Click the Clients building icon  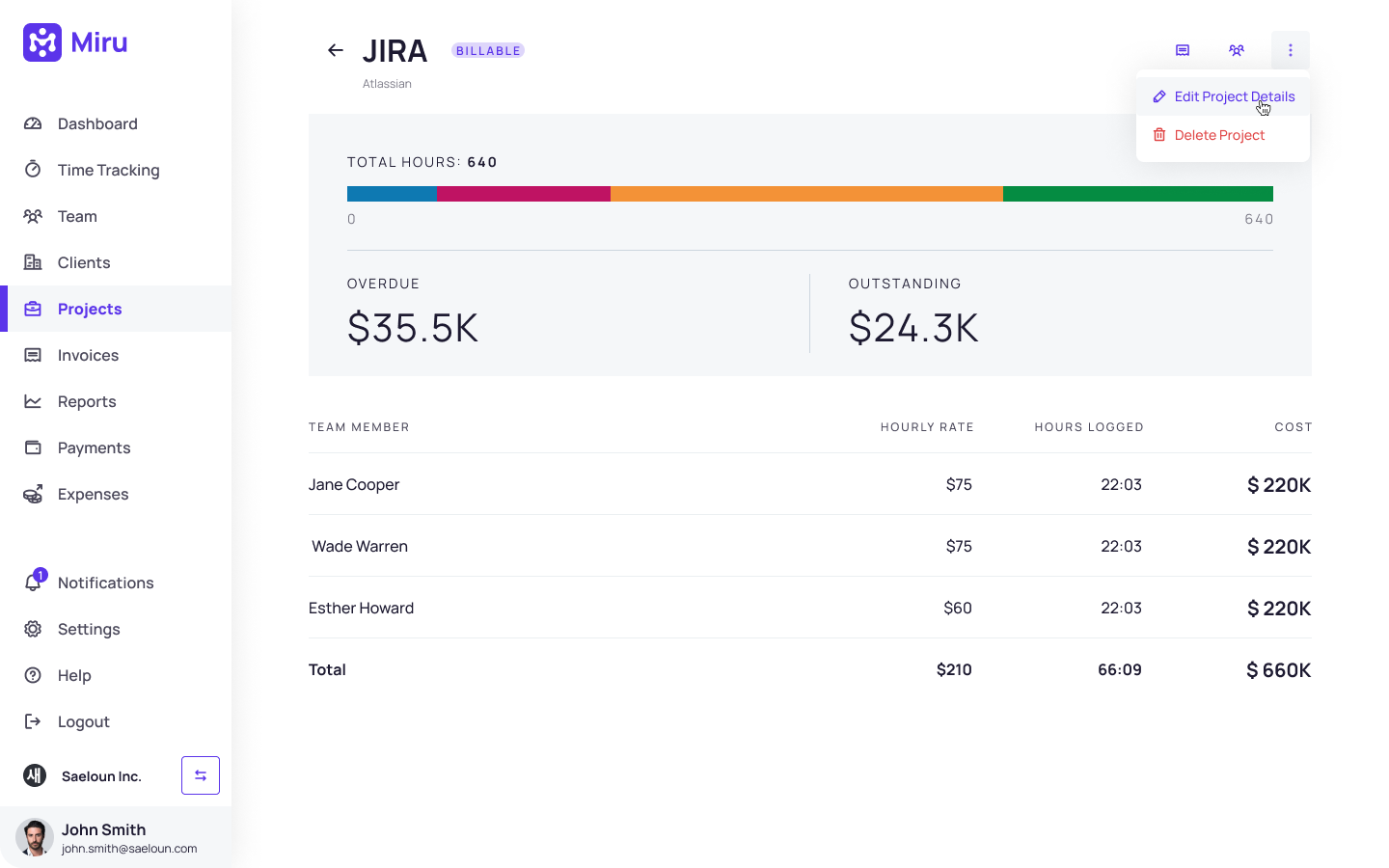point(33,262)
